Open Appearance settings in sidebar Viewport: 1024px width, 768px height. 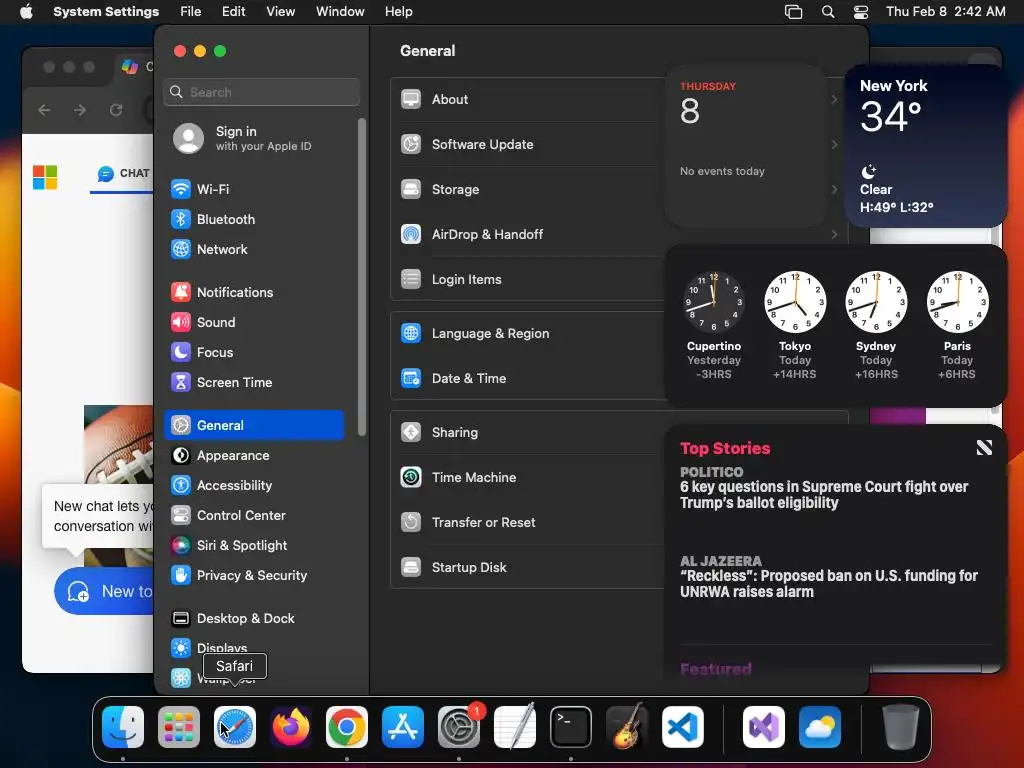coord(254,456)
